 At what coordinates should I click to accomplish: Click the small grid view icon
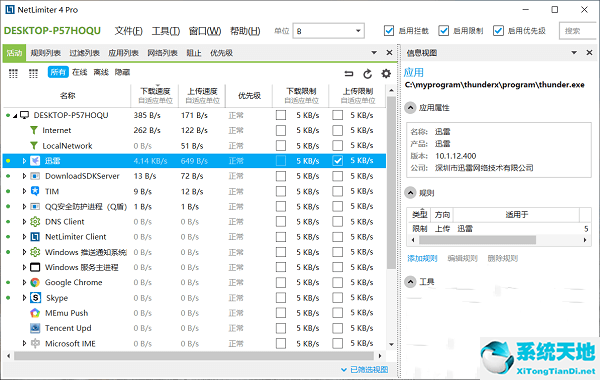33,73
